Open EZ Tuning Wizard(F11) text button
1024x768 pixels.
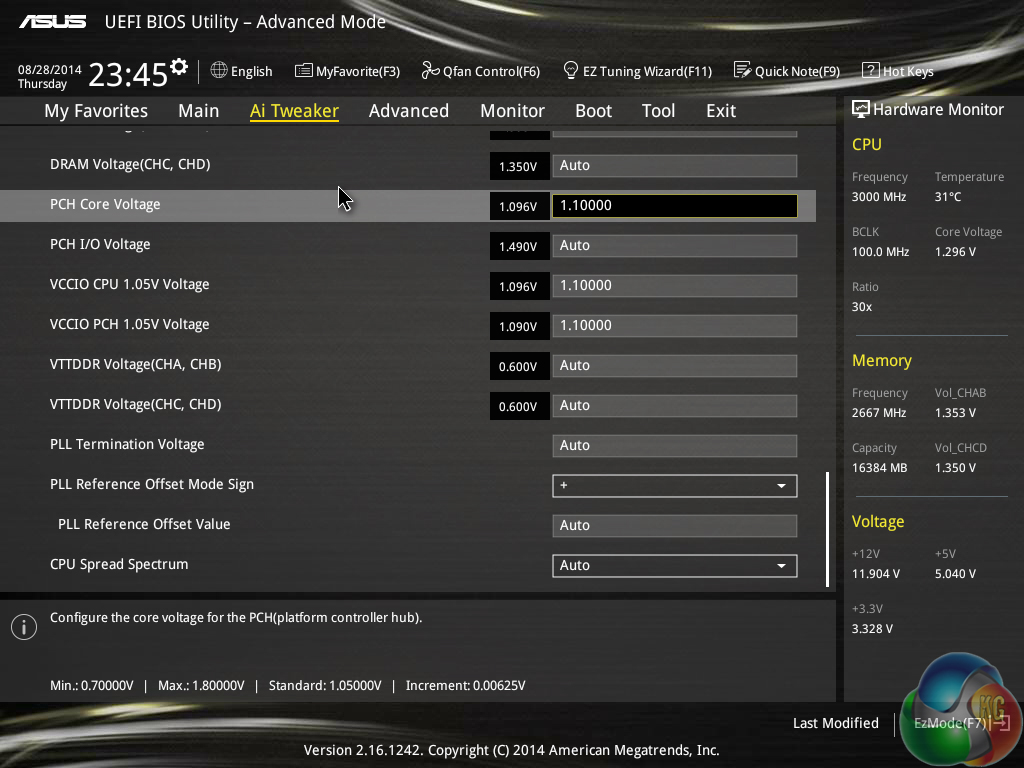click(647, 71)
